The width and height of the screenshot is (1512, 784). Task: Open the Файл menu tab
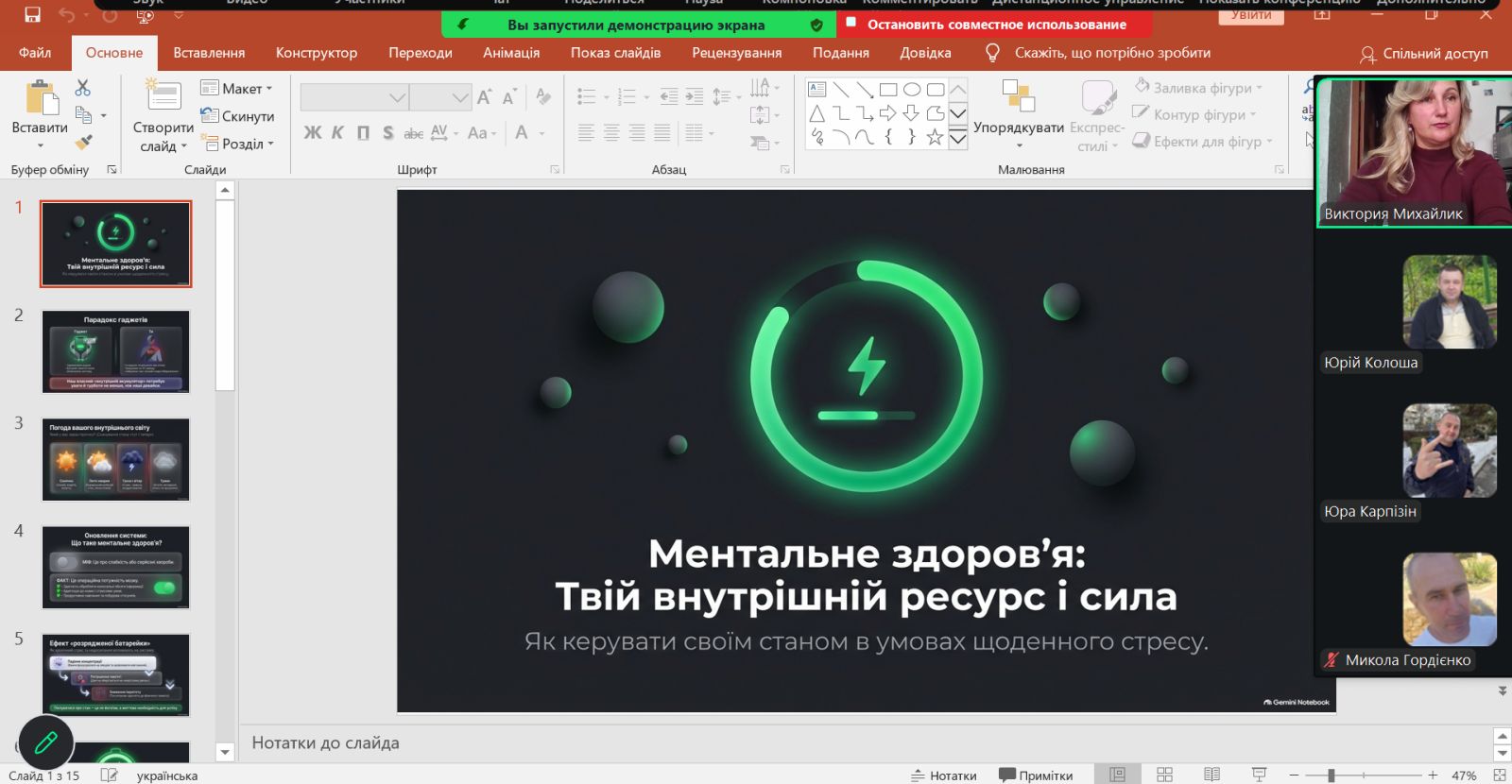pos(35,53)
